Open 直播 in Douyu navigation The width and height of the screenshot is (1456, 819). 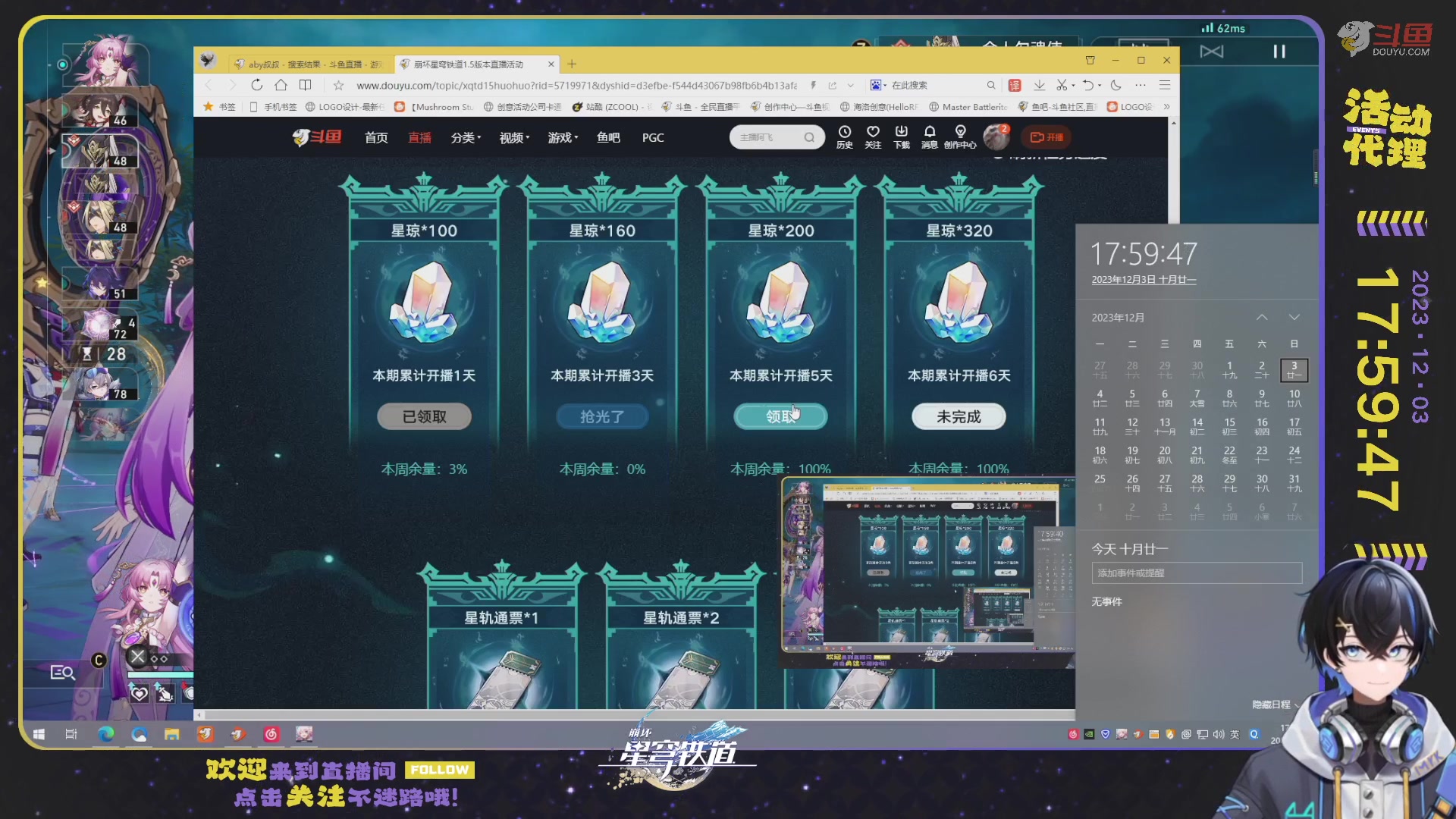(x=419, y=137)
